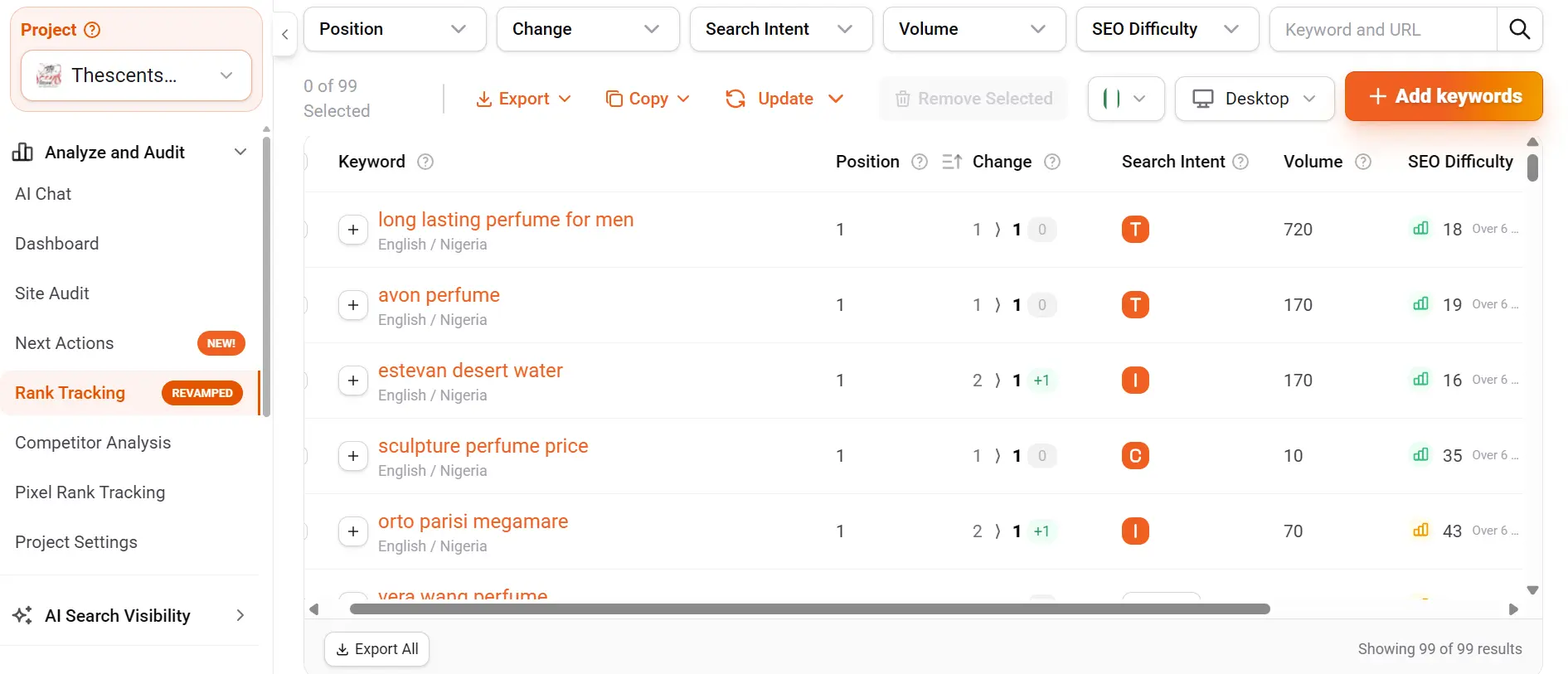Open the Volume filter dropdown
The image size is (1568, 674).
pyautogui.click(x=974, y=29)
